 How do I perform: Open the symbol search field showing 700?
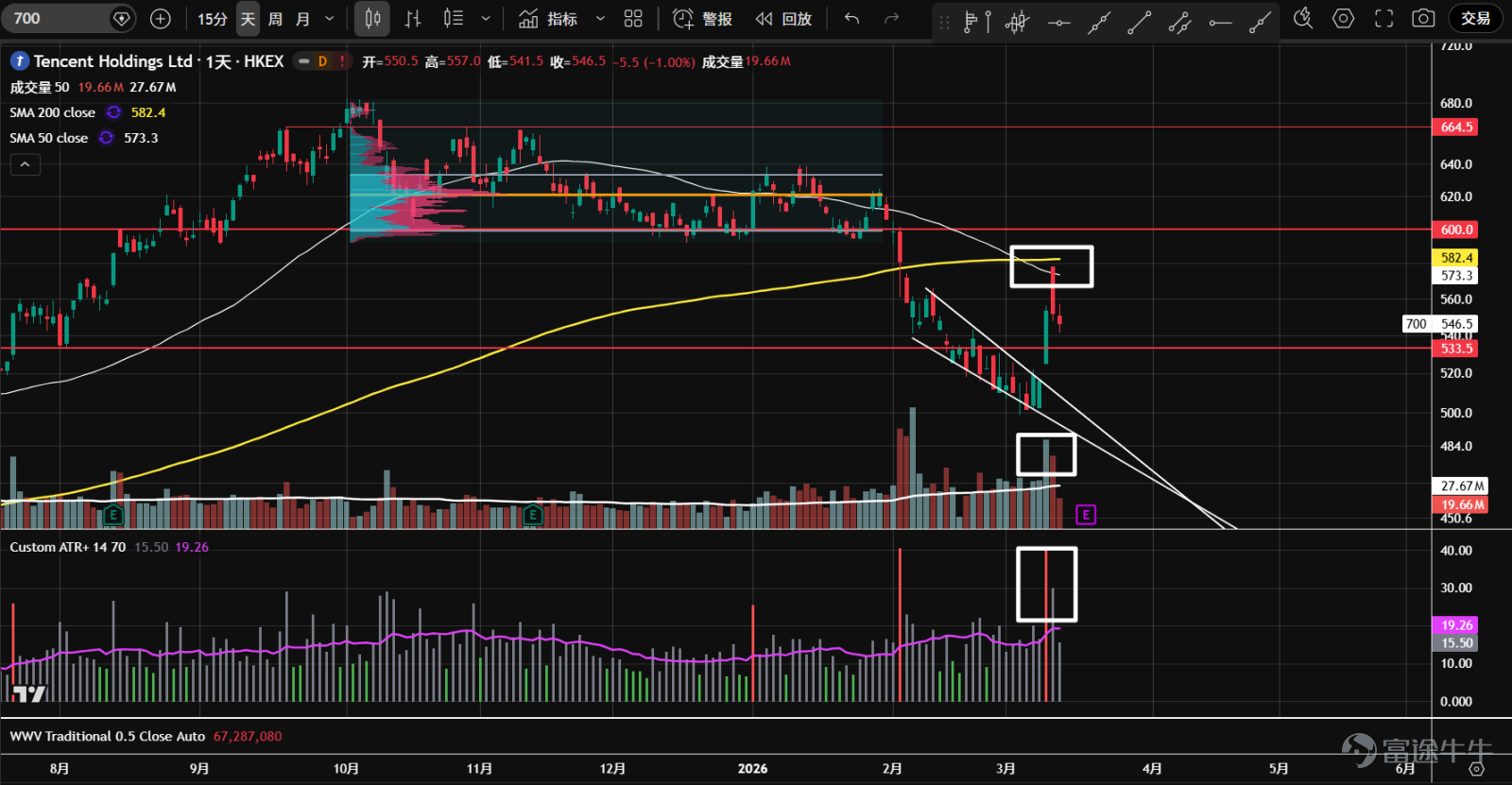pyautogui.click(x=68, y=18)
